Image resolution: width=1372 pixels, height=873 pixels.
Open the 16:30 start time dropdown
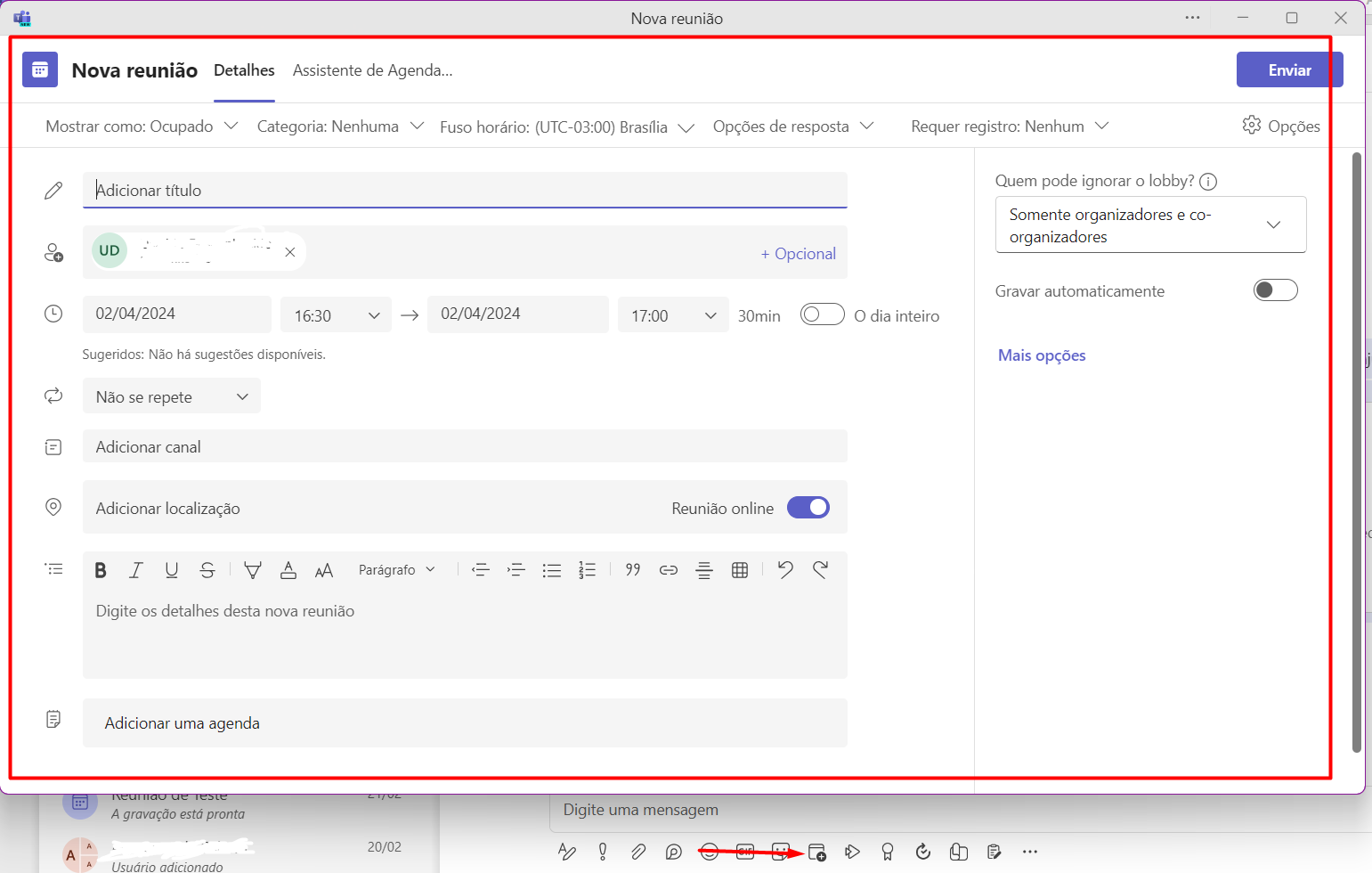click(336, 315)
